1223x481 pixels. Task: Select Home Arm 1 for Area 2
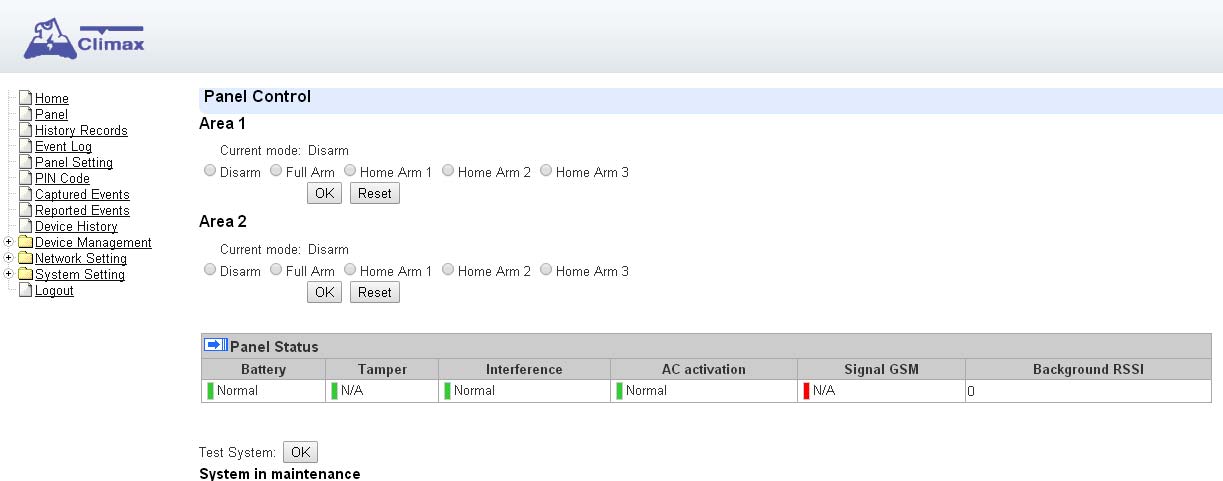tap(350, 270)
